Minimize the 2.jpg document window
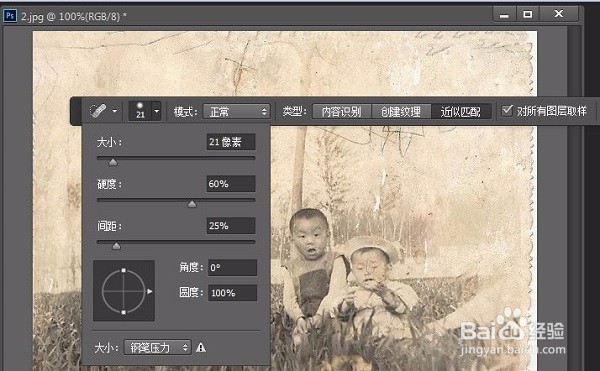 coord(504,15)
